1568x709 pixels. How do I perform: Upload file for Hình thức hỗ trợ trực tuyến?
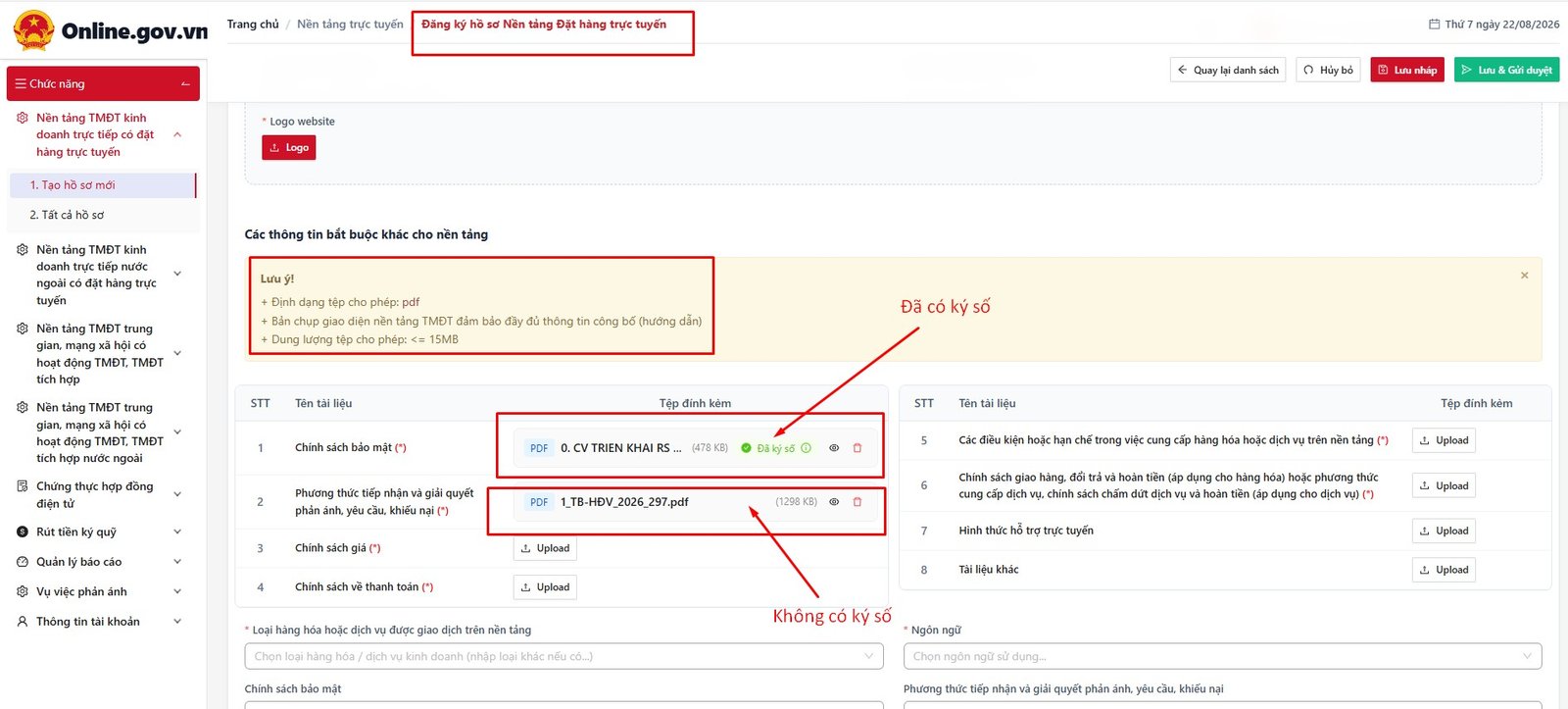[1444, 531]
